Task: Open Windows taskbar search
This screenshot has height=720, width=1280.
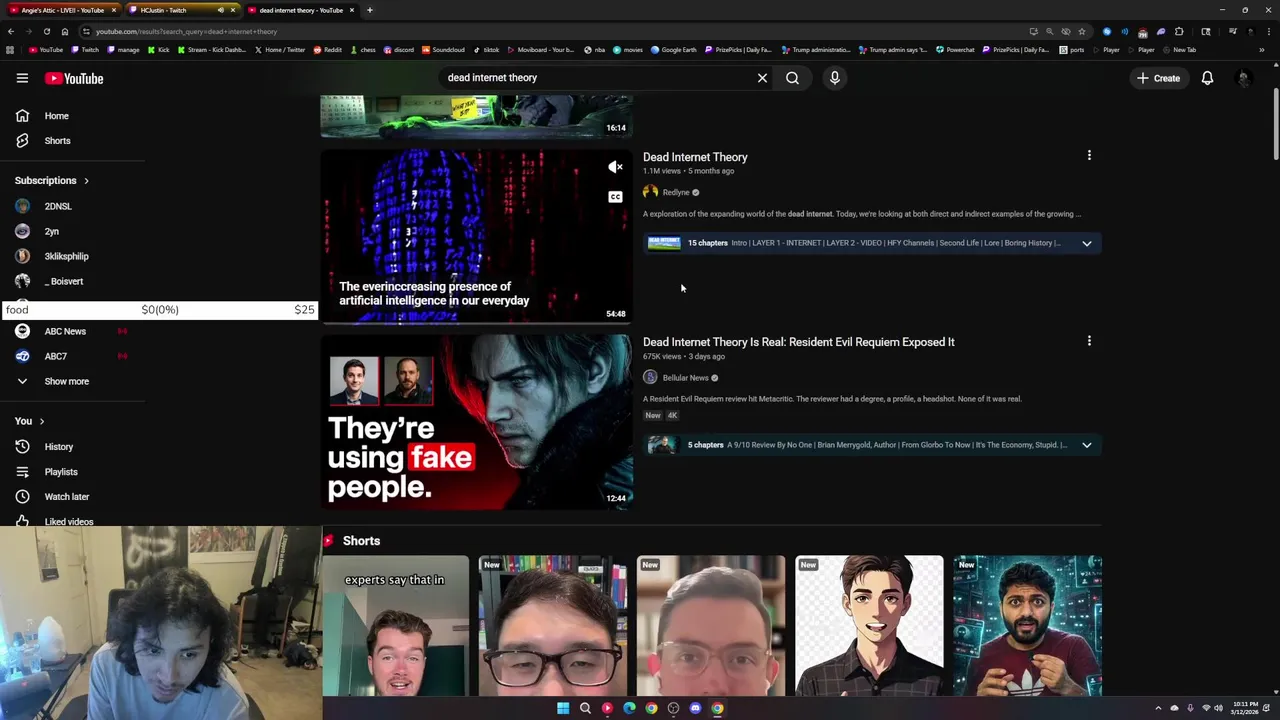Action: pyautogui.click(x=585, y=708)
